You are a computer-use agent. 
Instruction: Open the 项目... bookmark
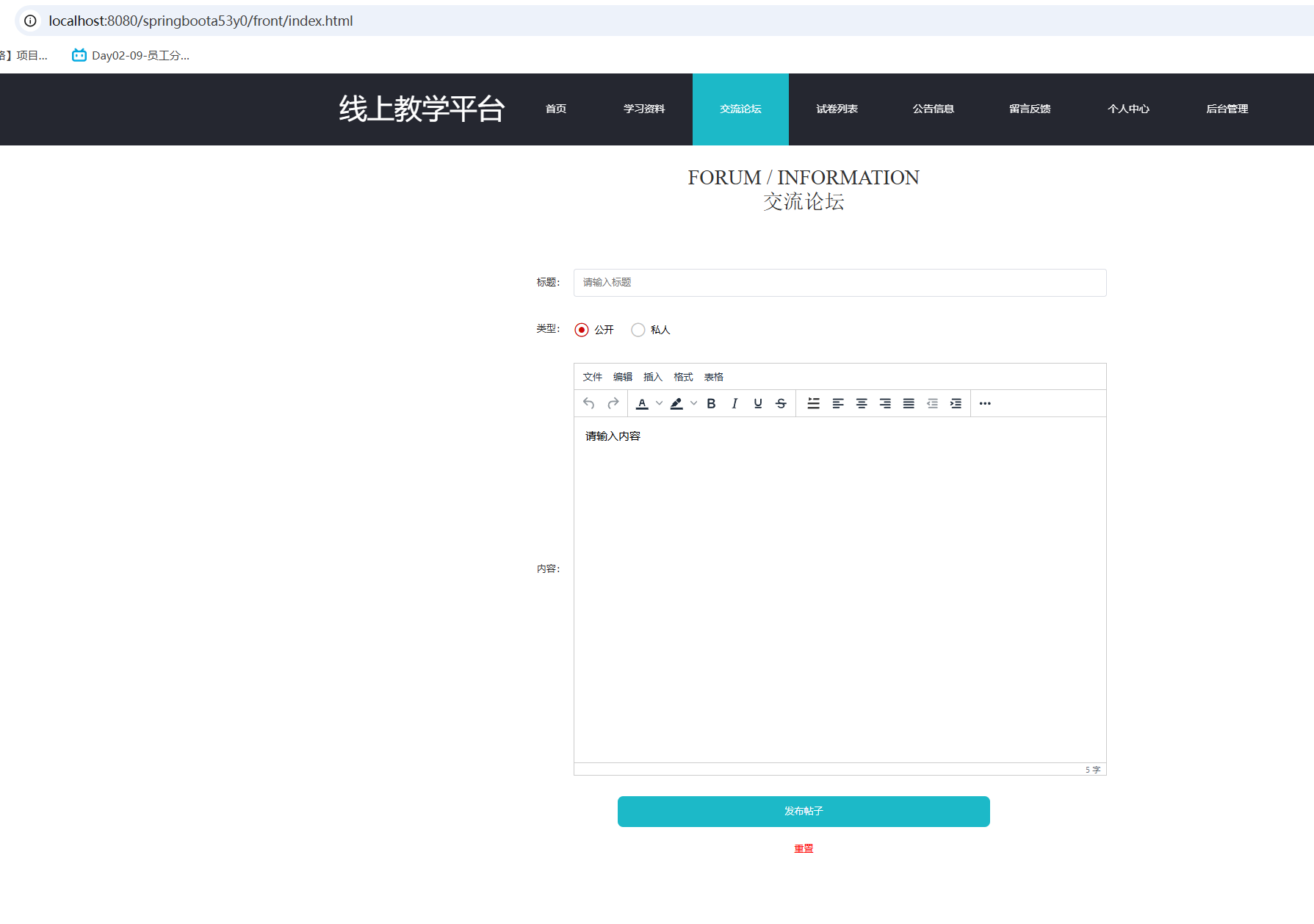point(25,55)
